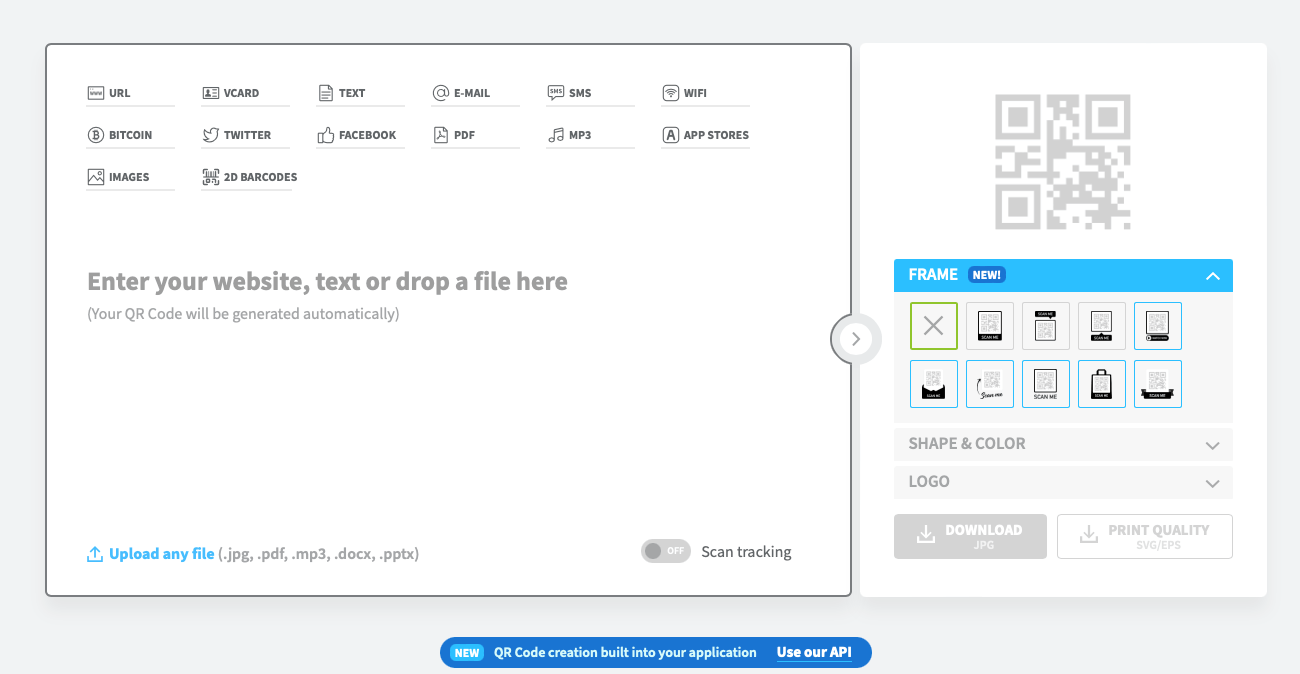Pick the WIFI QR code type
This screenshot has width=1300, height=674.
click(x=705, y=93)
